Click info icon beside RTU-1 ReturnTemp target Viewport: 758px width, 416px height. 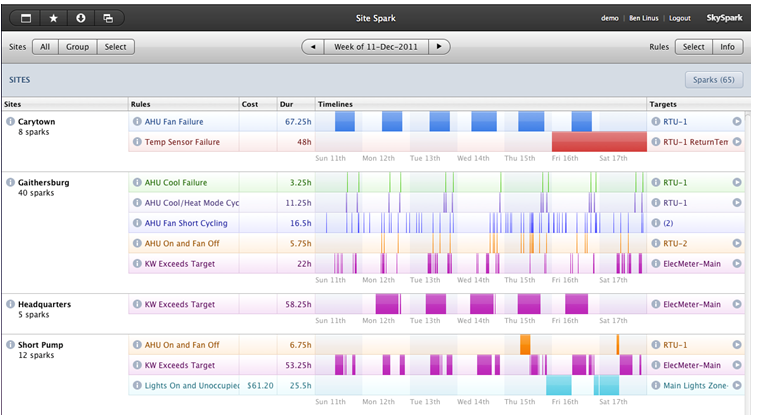(656, 142)
